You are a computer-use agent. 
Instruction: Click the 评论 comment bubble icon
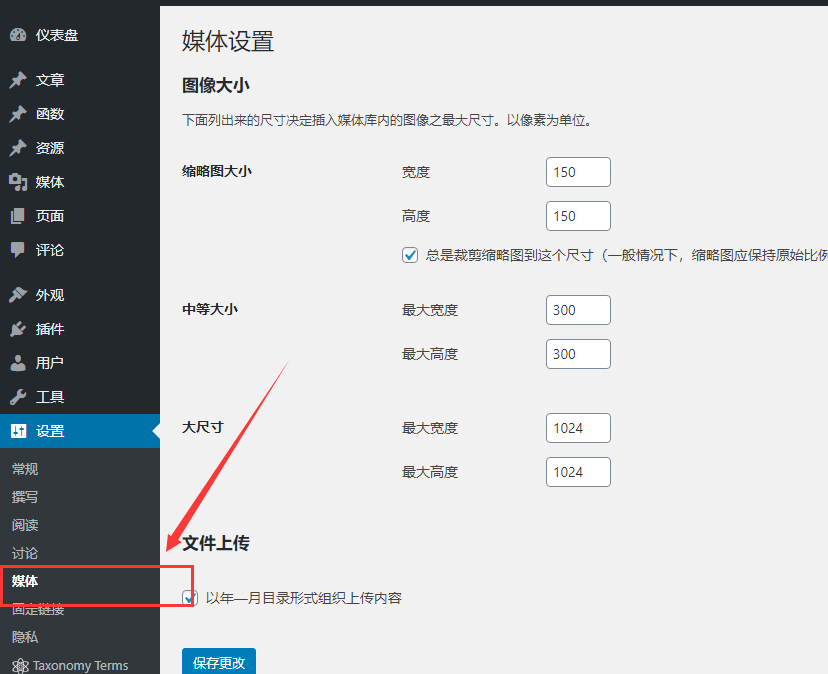coord(18,250)
